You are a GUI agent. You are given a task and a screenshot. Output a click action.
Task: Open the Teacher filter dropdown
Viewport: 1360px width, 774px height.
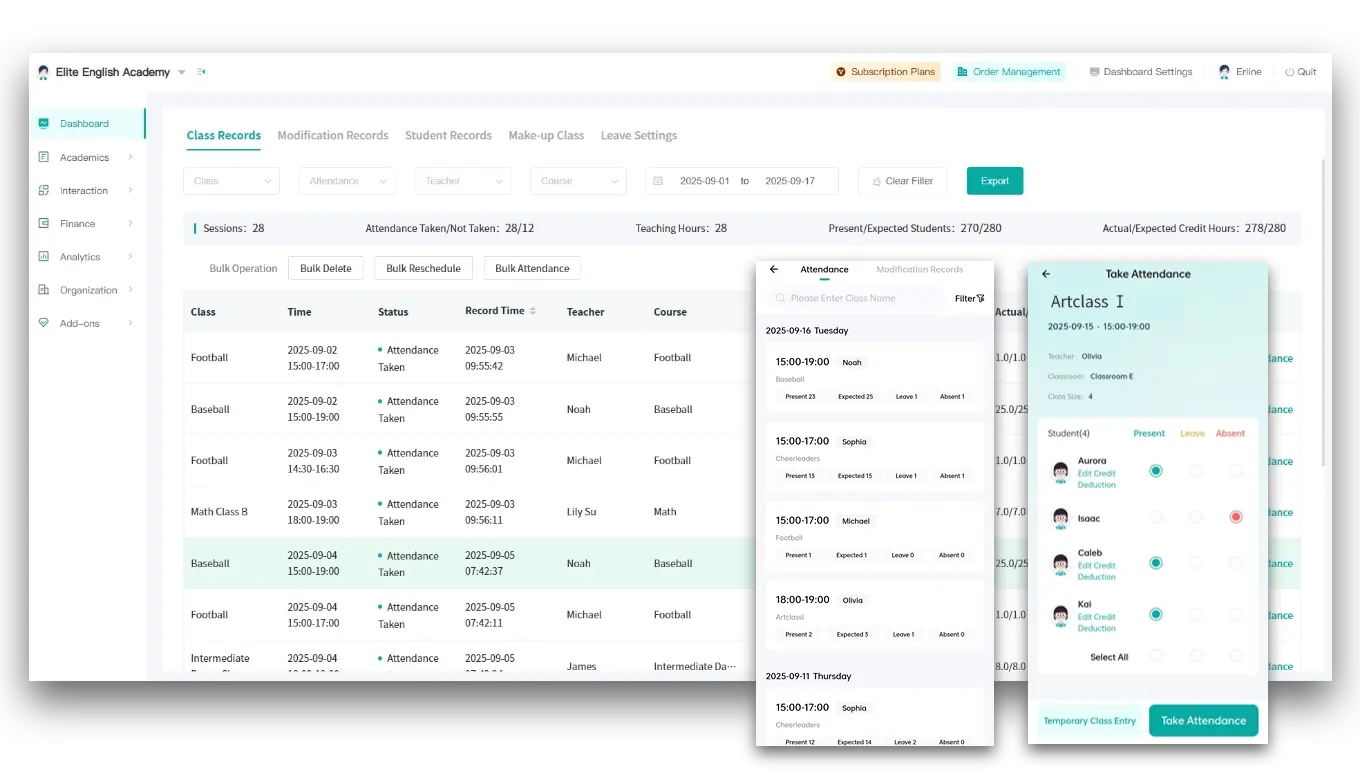coord(463,180)
